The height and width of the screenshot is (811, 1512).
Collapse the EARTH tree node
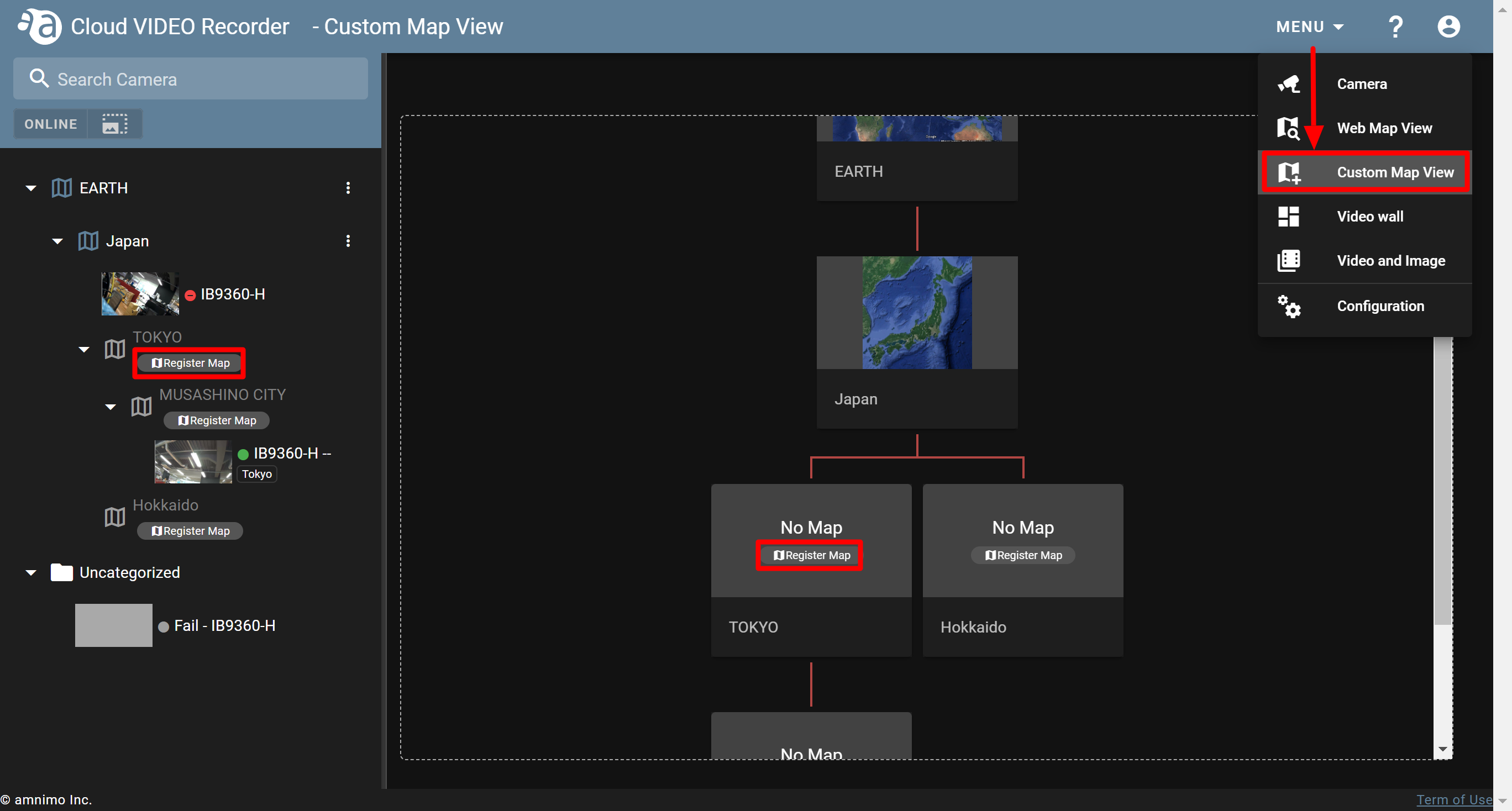coord(31,188)
